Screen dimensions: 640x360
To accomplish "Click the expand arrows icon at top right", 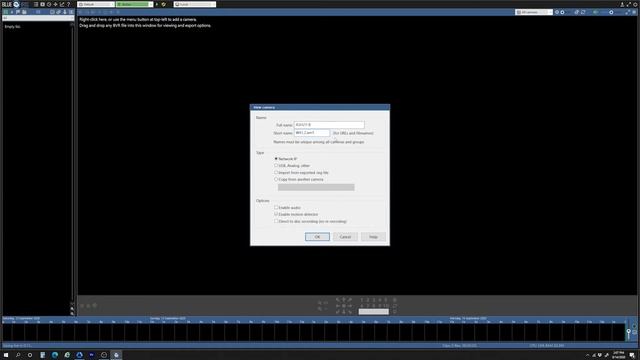I will (629, 4).
